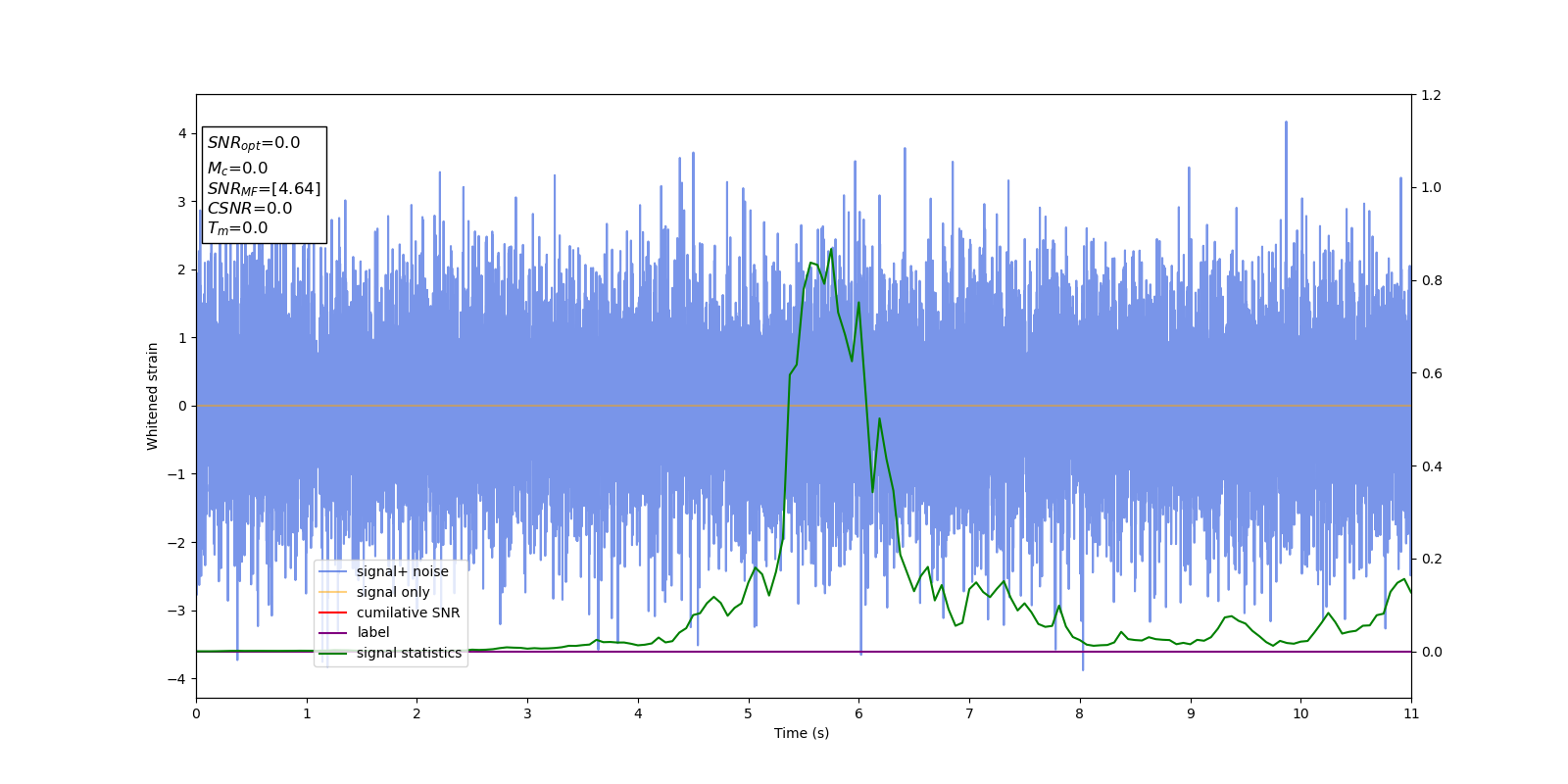Click the red cumilative SNR legend line

pos(333,612)
